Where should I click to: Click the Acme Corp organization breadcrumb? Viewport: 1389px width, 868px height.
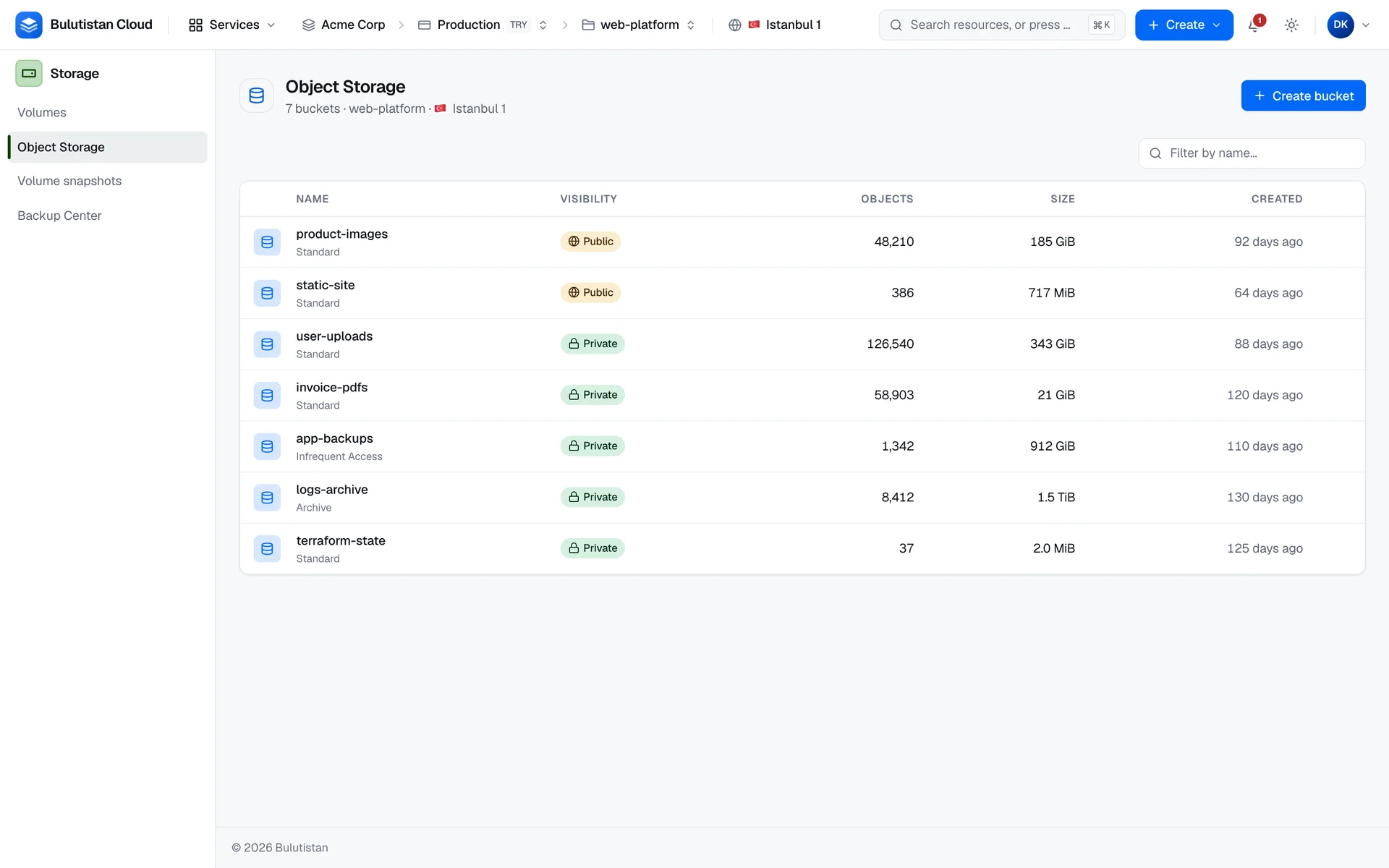pos(343,25)
